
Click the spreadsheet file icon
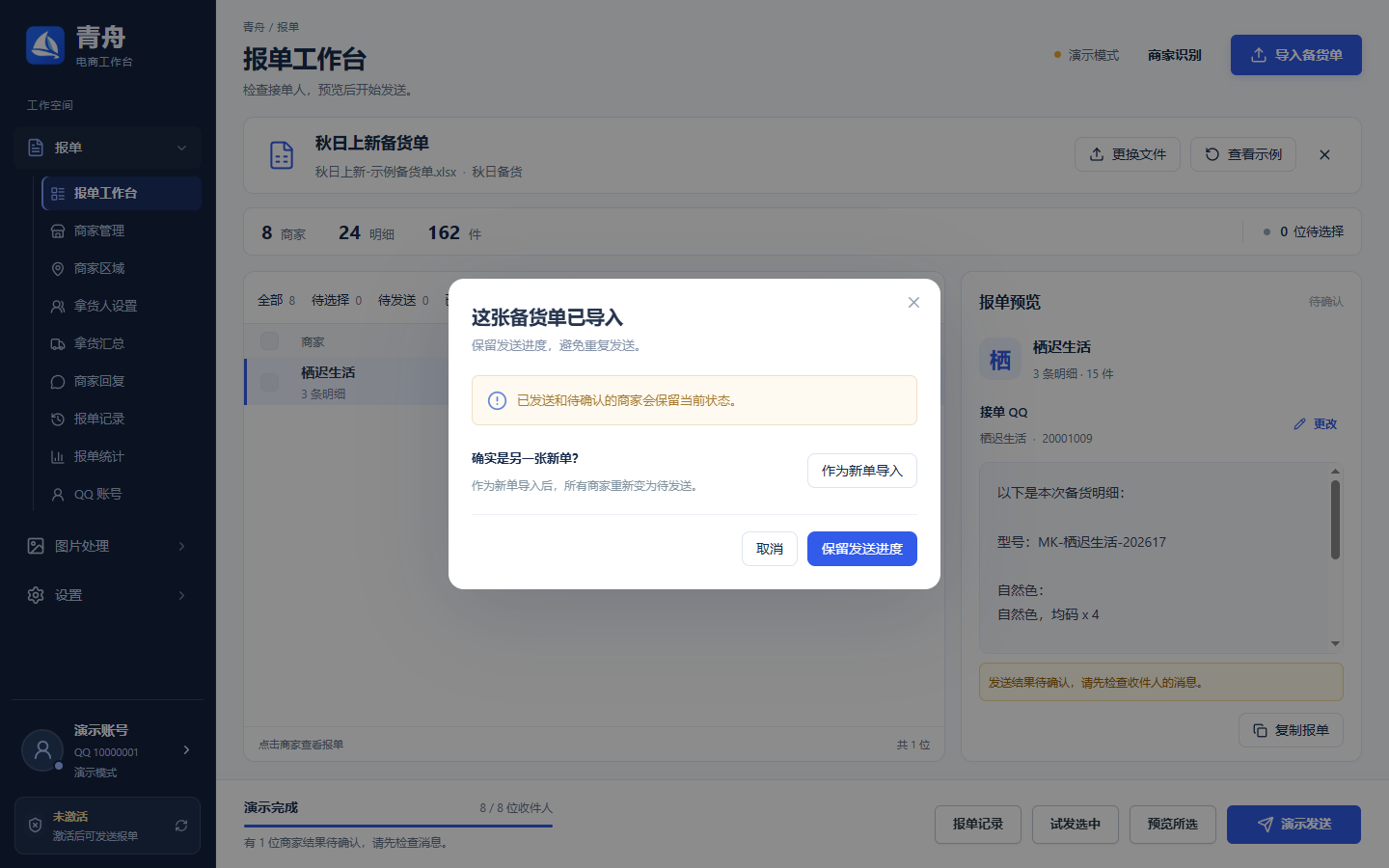click(x=282, y=155)
